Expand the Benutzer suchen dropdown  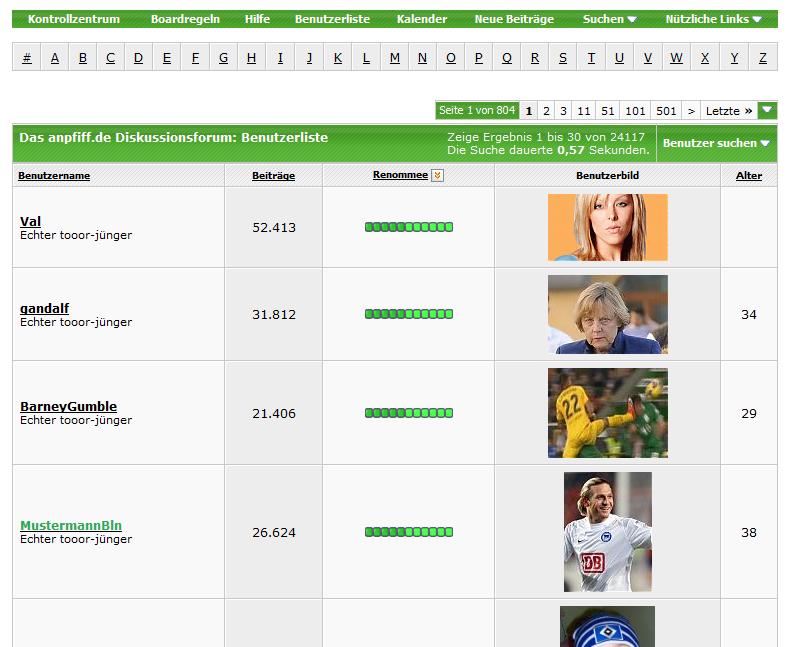pos(716,143)
